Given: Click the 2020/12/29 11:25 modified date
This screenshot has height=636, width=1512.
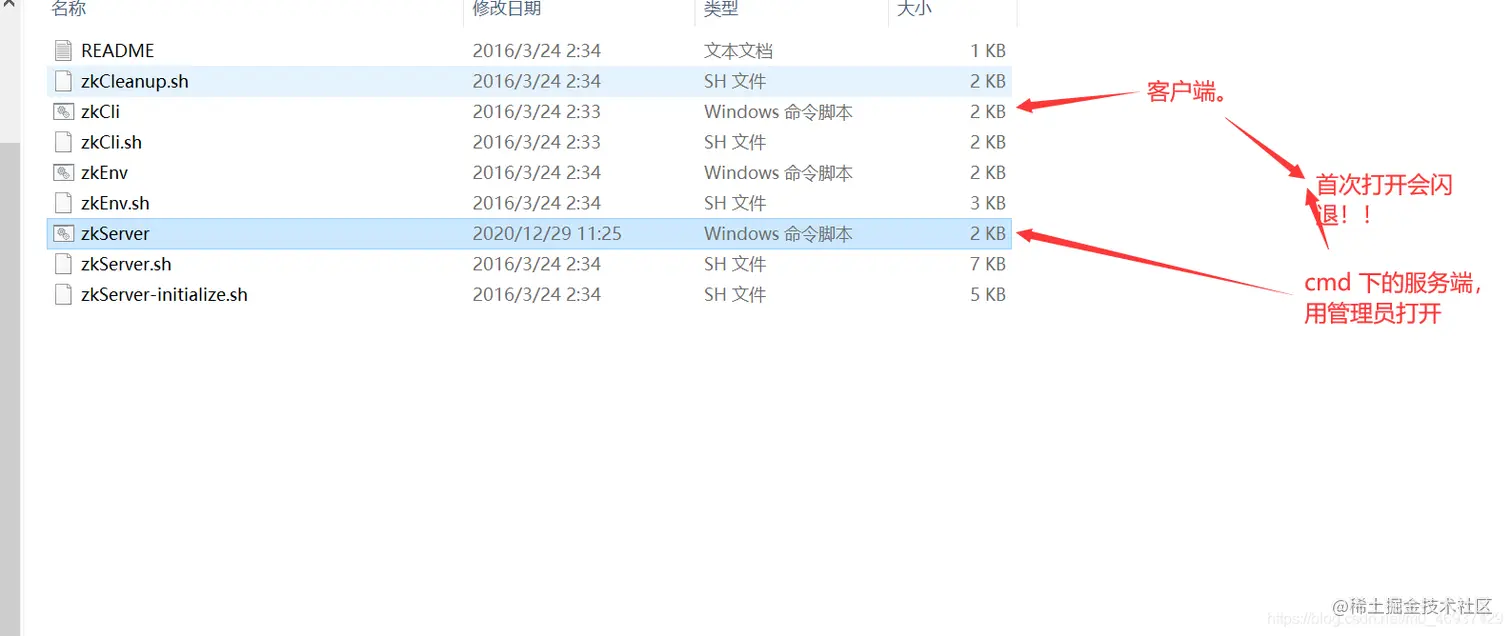Looking at the screenshot, I should [x=548, y=234].
